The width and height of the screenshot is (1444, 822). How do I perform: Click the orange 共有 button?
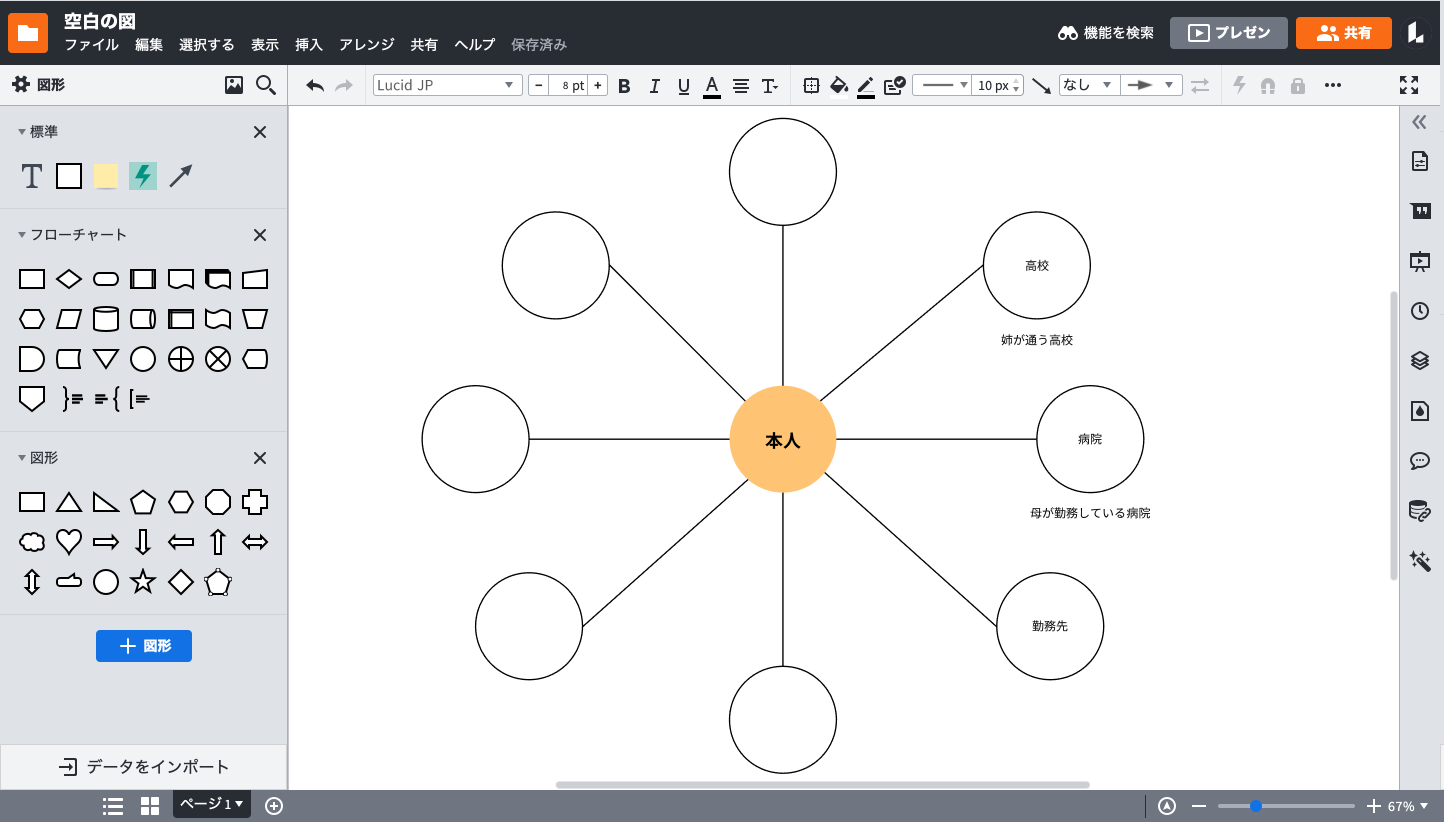coord(1344,33)
